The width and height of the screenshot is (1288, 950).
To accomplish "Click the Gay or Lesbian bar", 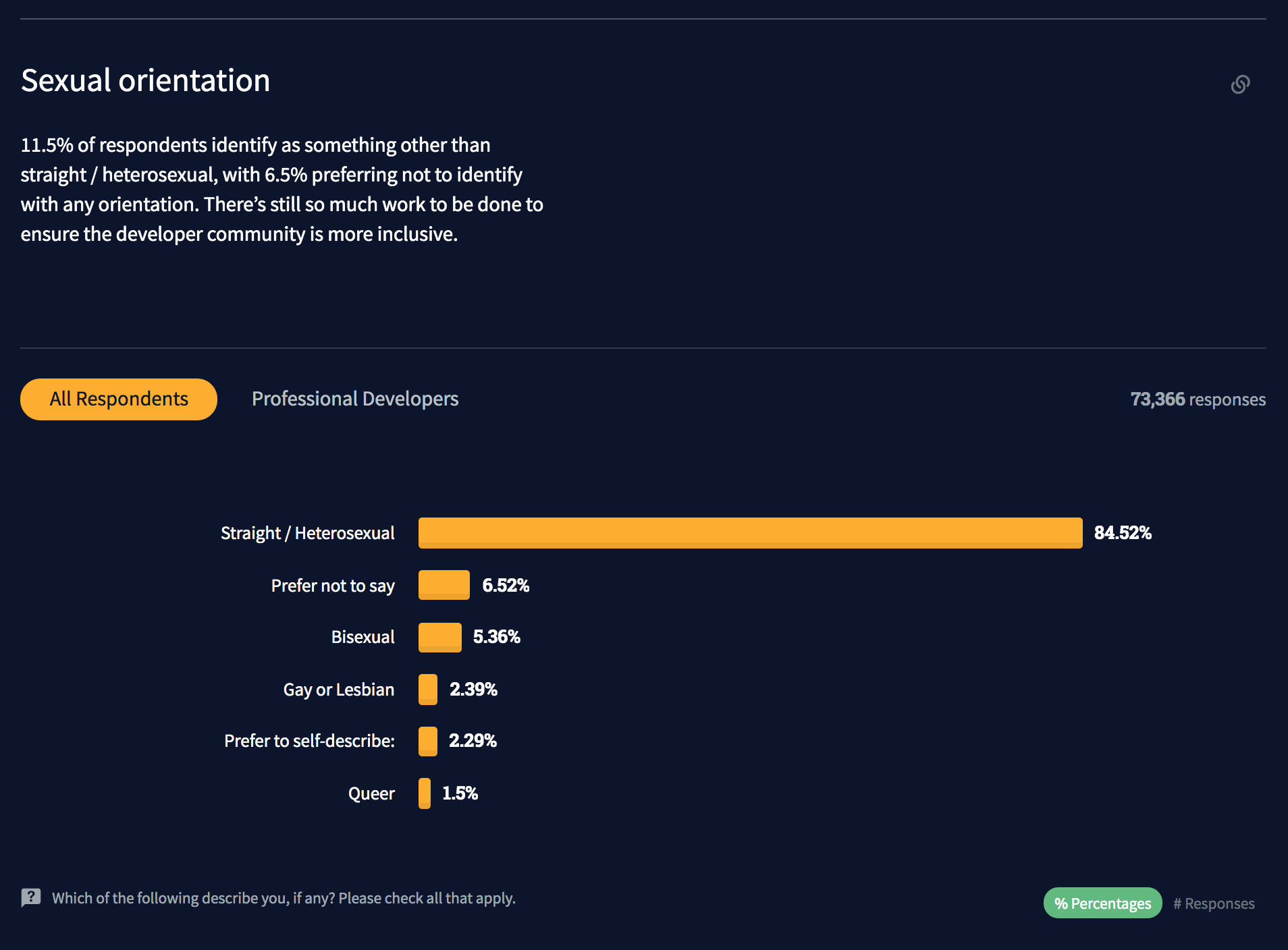I will [x=428, y=690].
